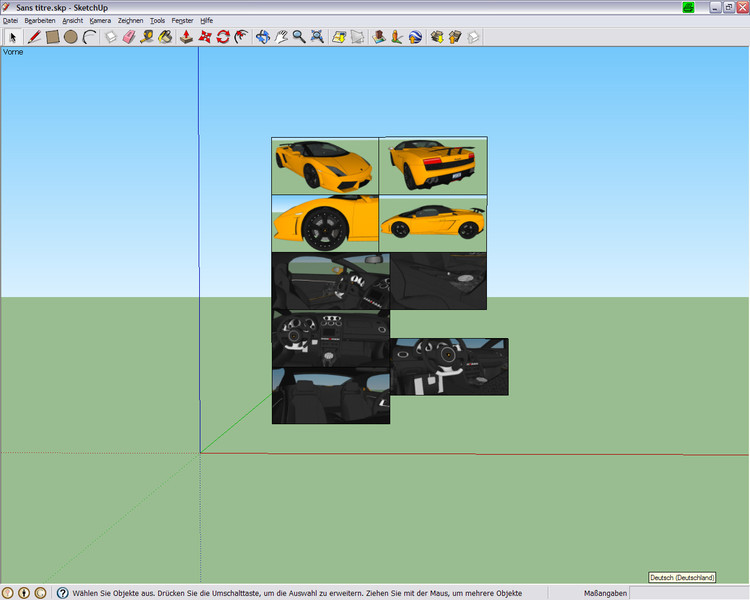750x600 pixels.
Task: Select the pink Eraser tool
Action: pos(129,37)
